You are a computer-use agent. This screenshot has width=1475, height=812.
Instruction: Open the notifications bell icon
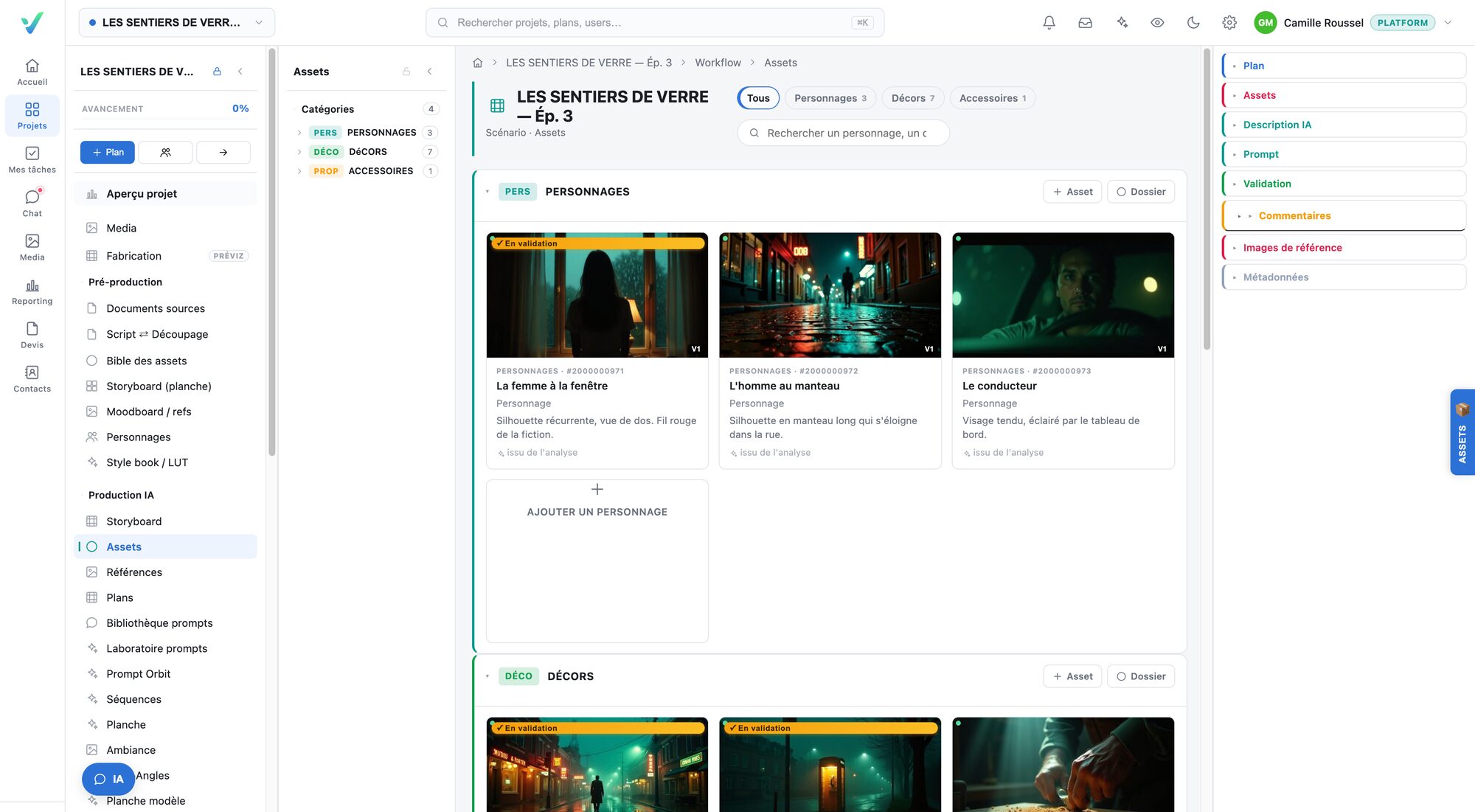[1049, 23]
